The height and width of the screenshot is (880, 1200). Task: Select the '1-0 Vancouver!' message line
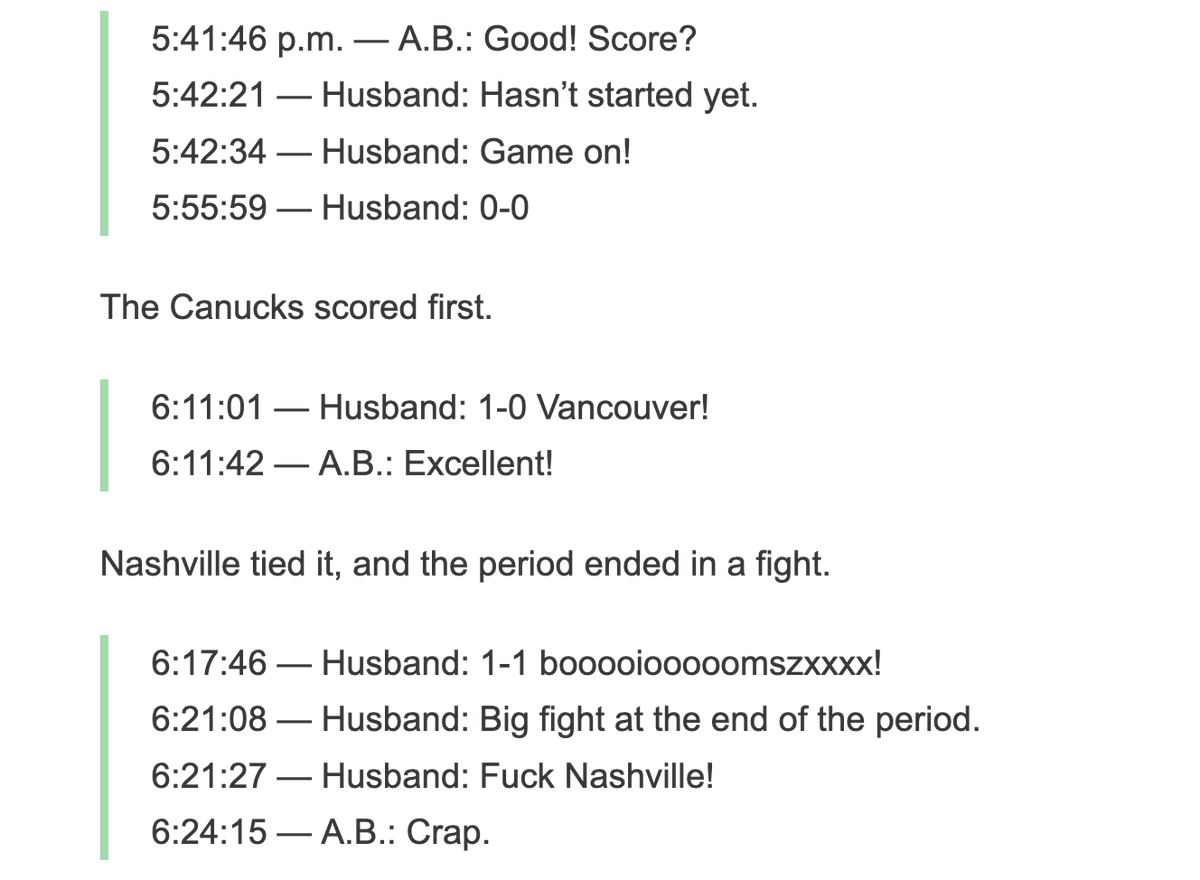click(430, 408)
